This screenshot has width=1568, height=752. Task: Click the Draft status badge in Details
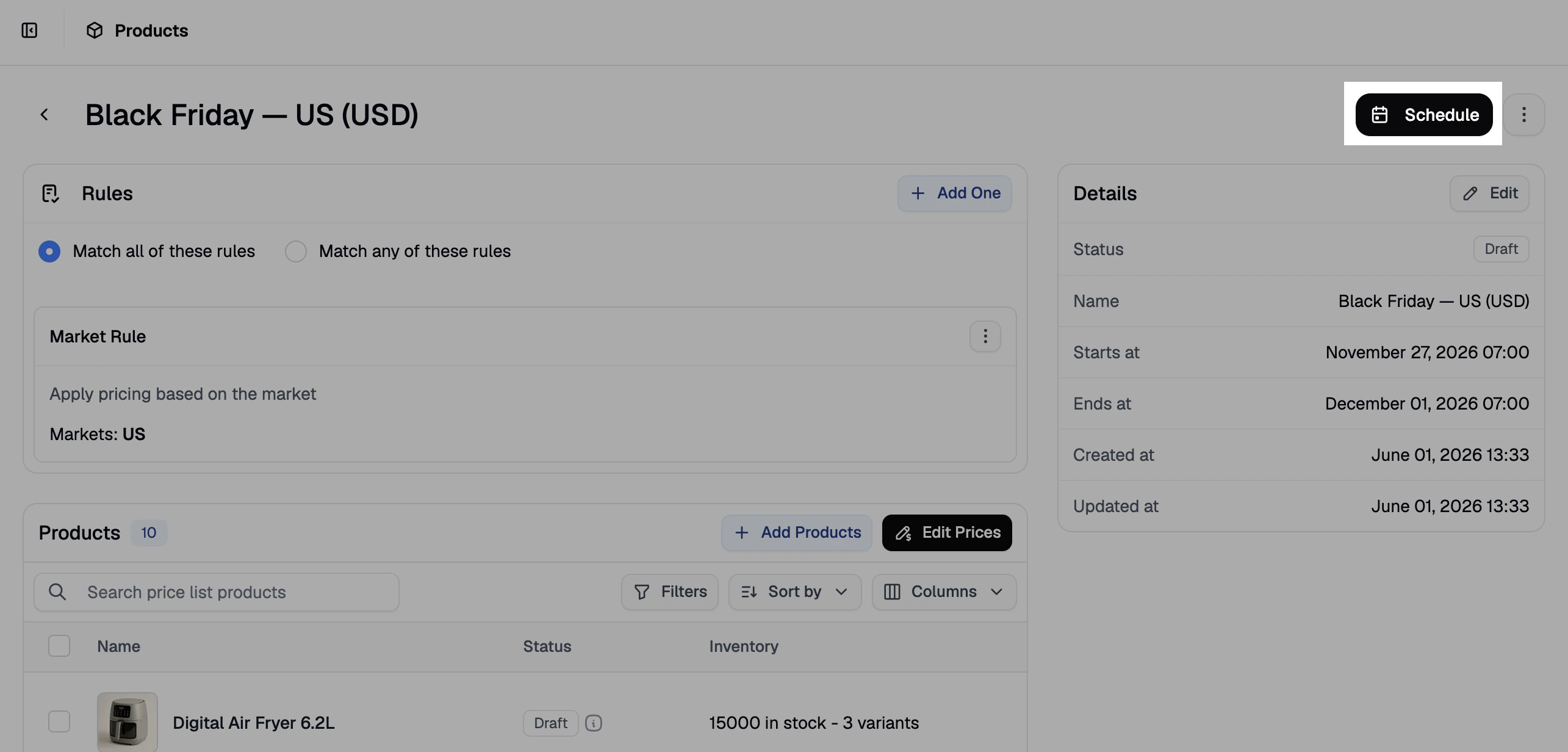1501,249
